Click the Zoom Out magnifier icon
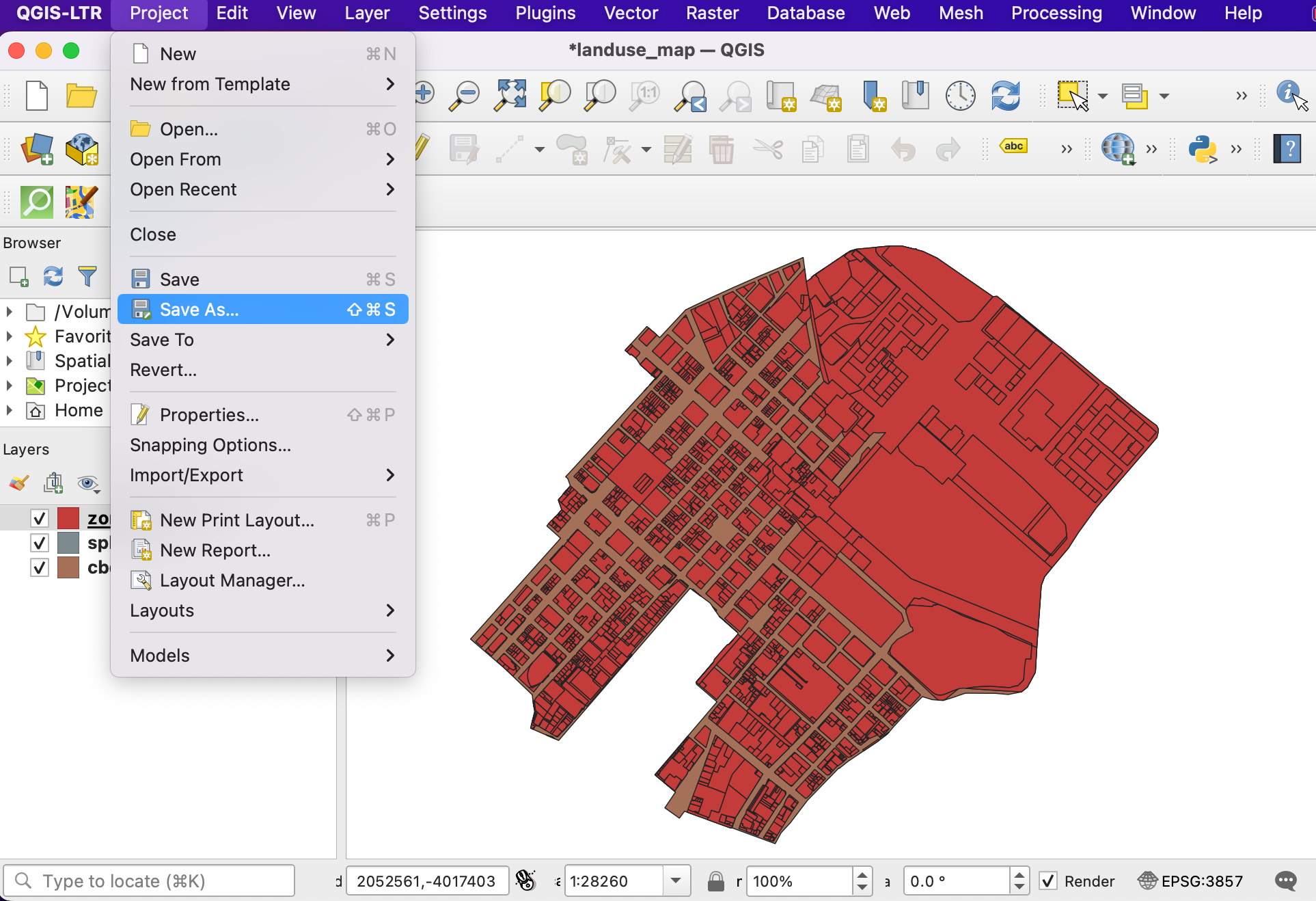The height and width of the screenshot is (901, 1316). (x=465, y=96)
